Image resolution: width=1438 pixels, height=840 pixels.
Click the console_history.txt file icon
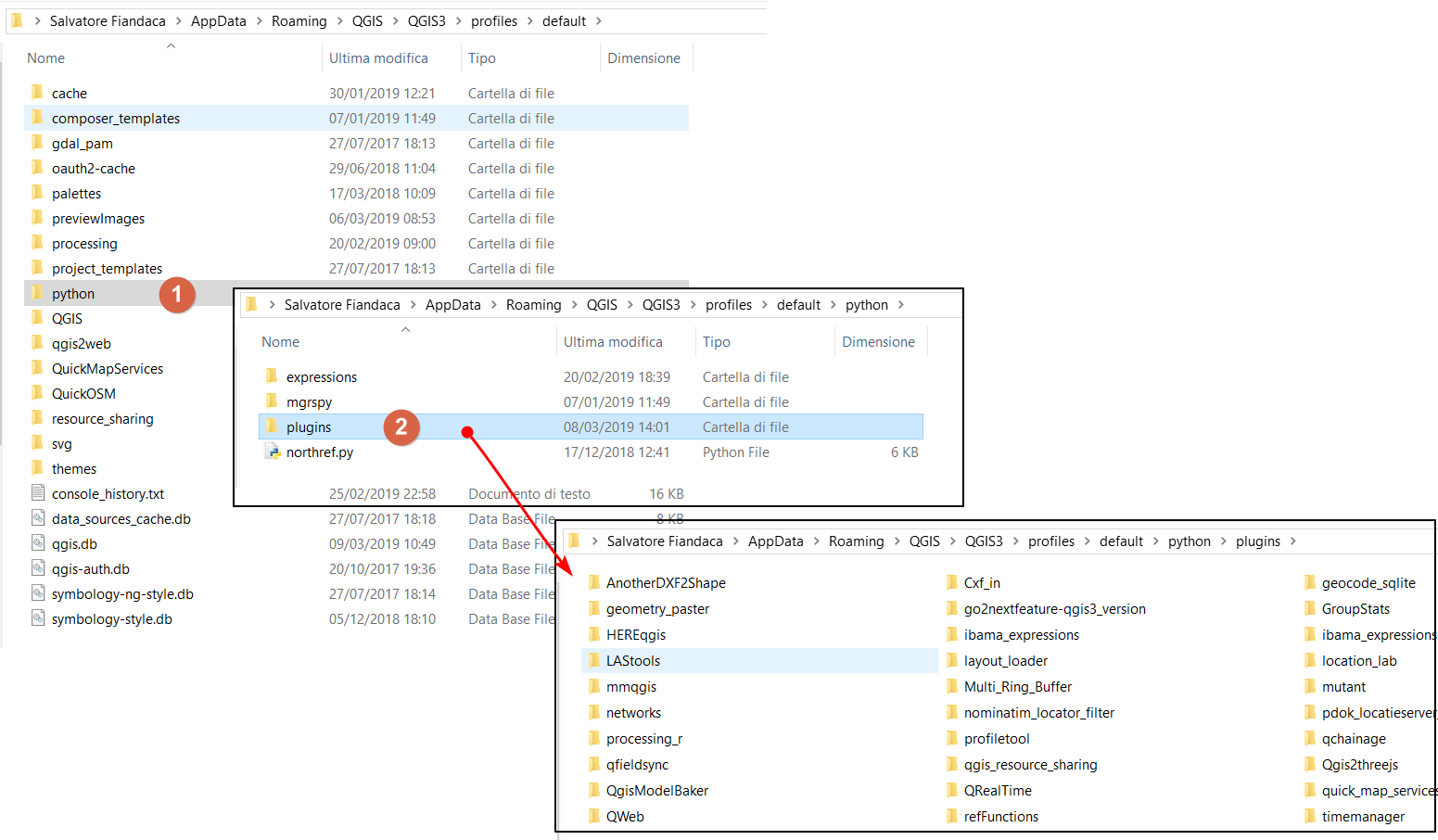[x=38, y=493]
